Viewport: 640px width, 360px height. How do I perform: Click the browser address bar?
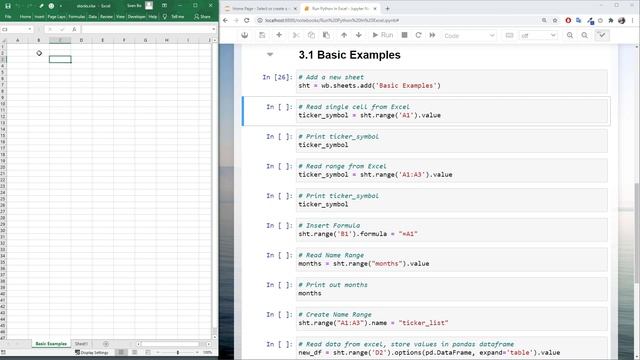click(398, 20)
